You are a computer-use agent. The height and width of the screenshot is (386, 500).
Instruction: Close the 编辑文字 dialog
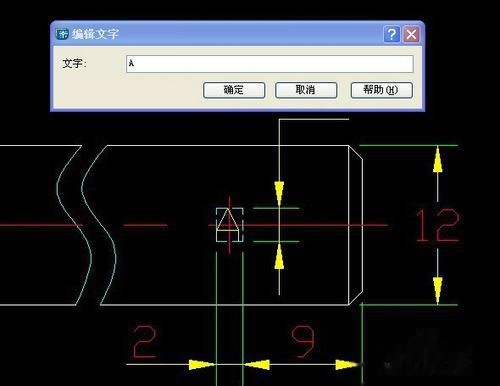(411, 34)
